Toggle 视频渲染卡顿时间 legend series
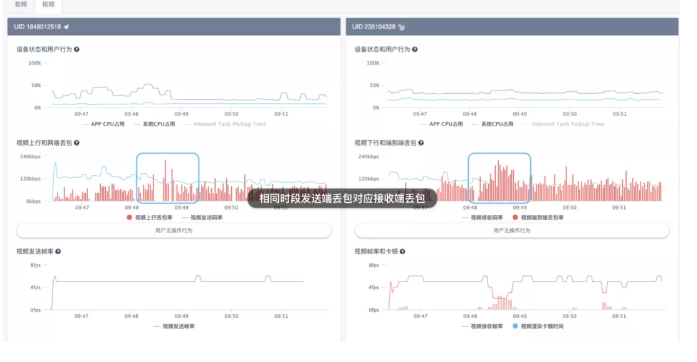This screenshot has height=362, width=697. pyautogui.click(x=538, y=326)
